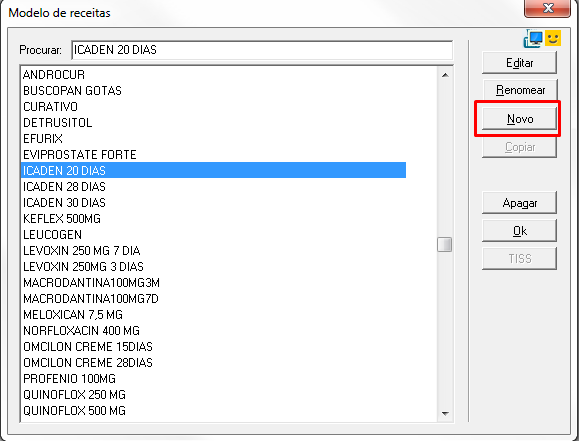Pick LEVOXIN 250 MG 7 DIA

(x=213, y=250)
